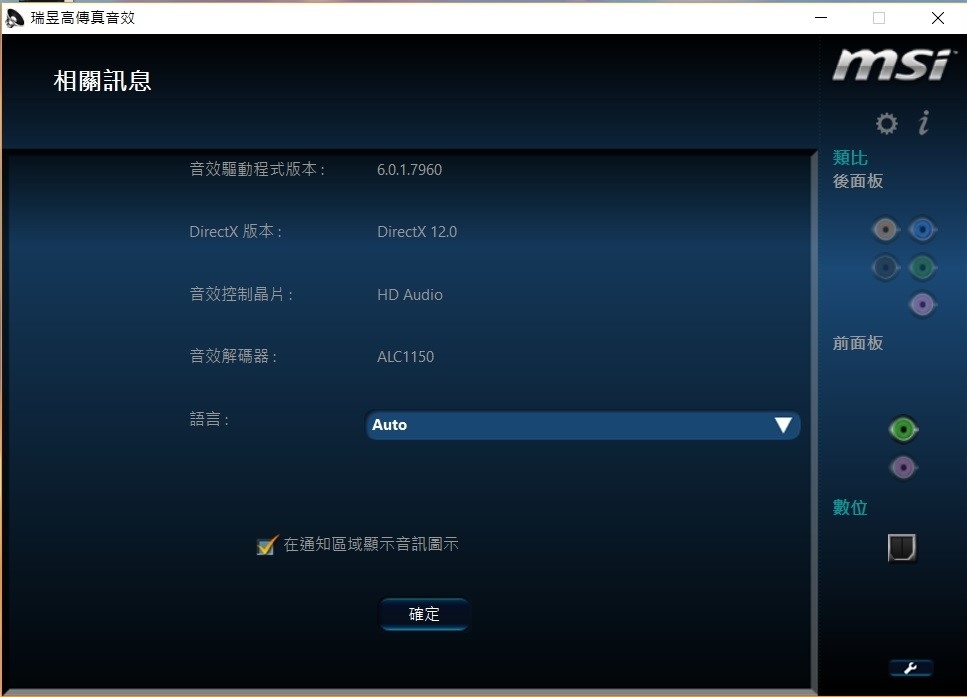The width and height of the screenshot is (967, 697).
Task: Select the dark green rear panel jack
Action: tap(922, 268)
